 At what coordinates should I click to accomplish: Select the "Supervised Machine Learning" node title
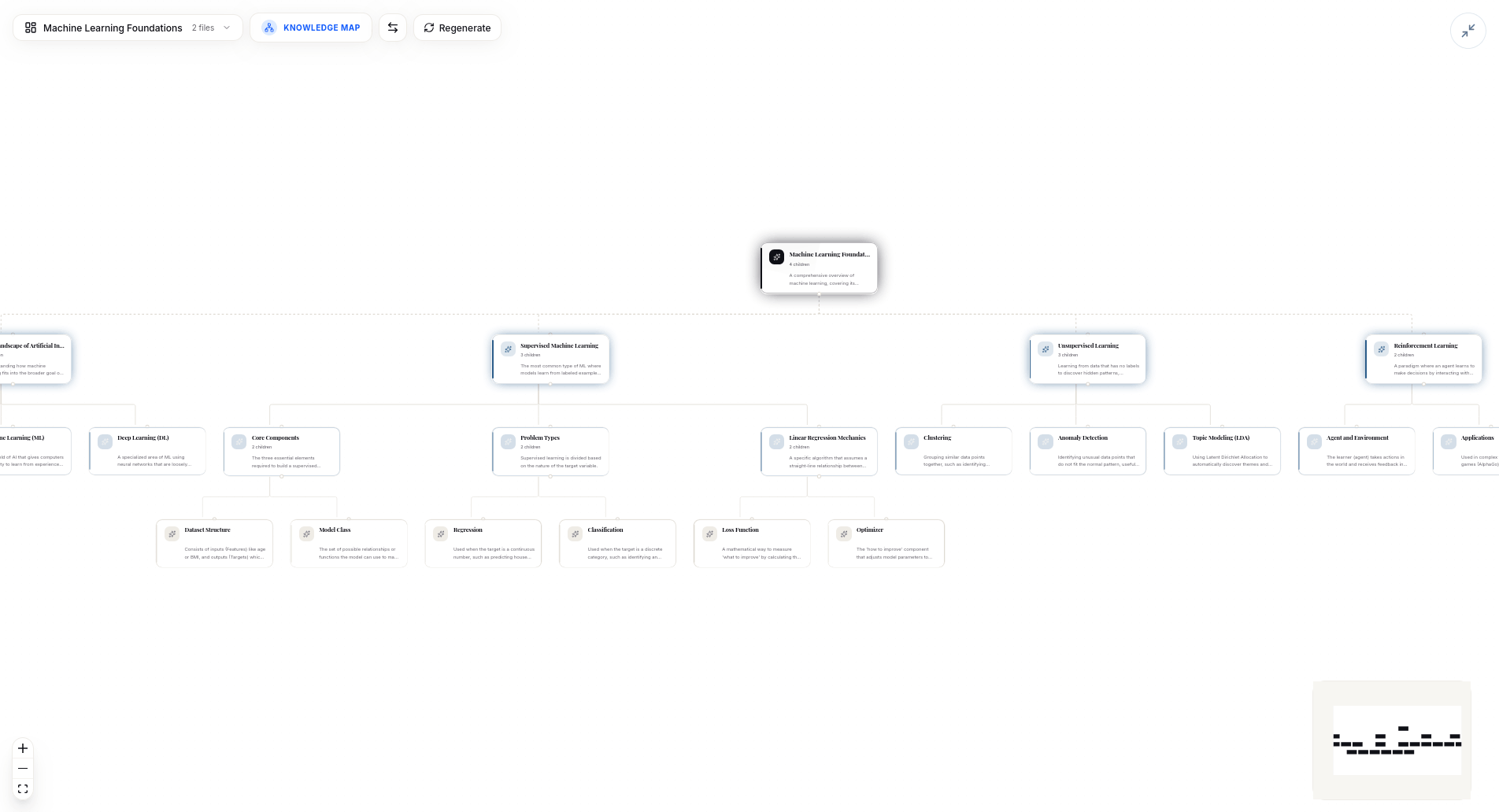coord(559,345)
